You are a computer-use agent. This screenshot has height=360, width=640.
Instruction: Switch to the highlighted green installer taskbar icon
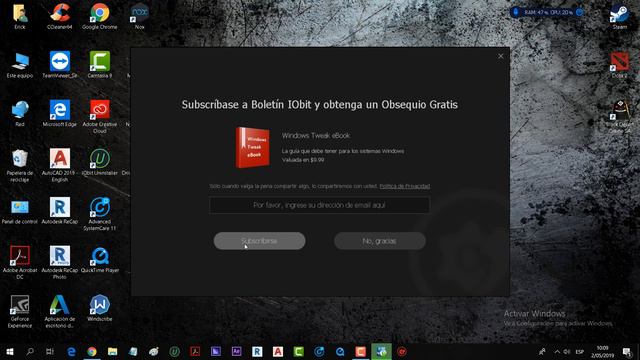point(381,351)
